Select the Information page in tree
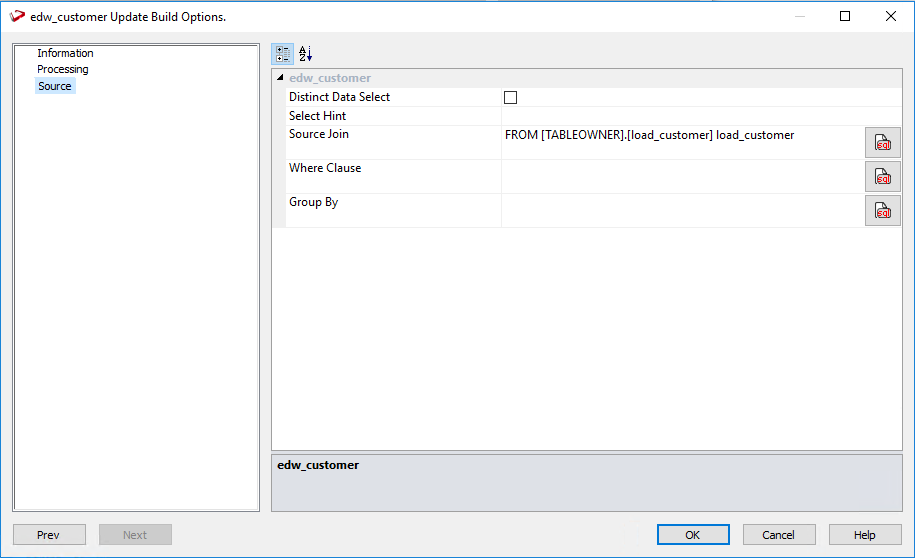This screenshot has height=558, width=915. click(x=65, y=53)
